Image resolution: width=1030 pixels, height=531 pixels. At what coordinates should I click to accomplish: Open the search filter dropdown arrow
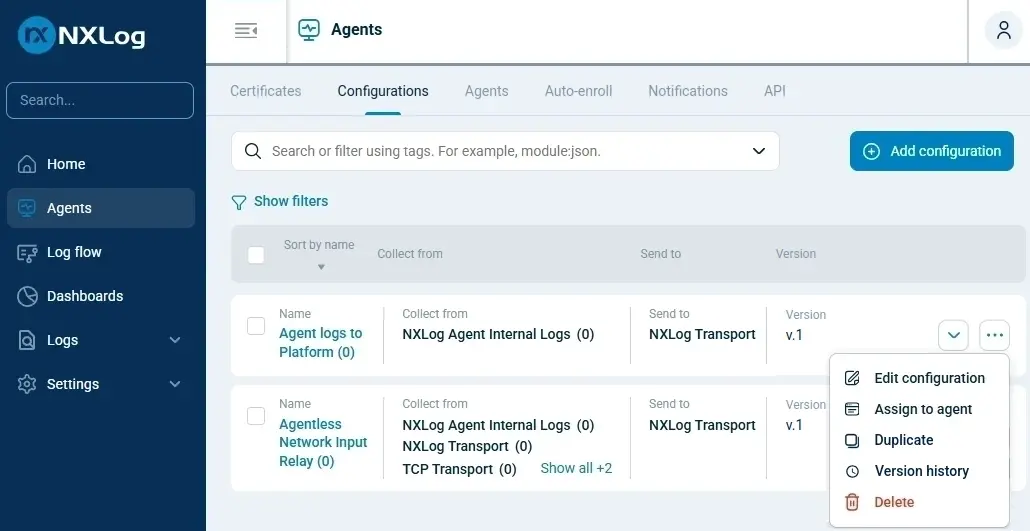point(759,151)
